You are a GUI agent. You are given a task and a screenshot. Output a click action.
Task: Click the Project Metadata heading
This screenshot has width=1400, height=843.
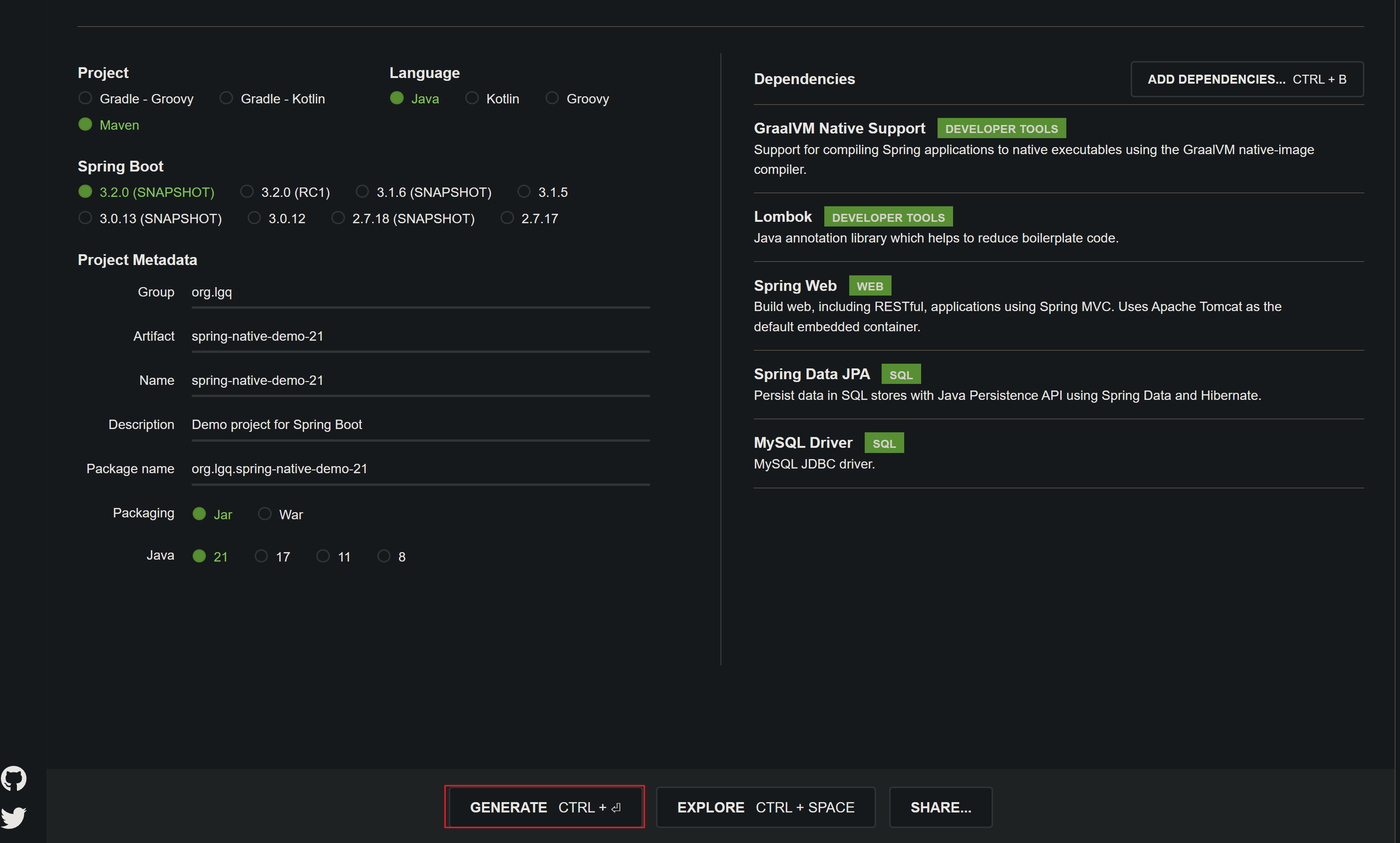tap(137, 259)
